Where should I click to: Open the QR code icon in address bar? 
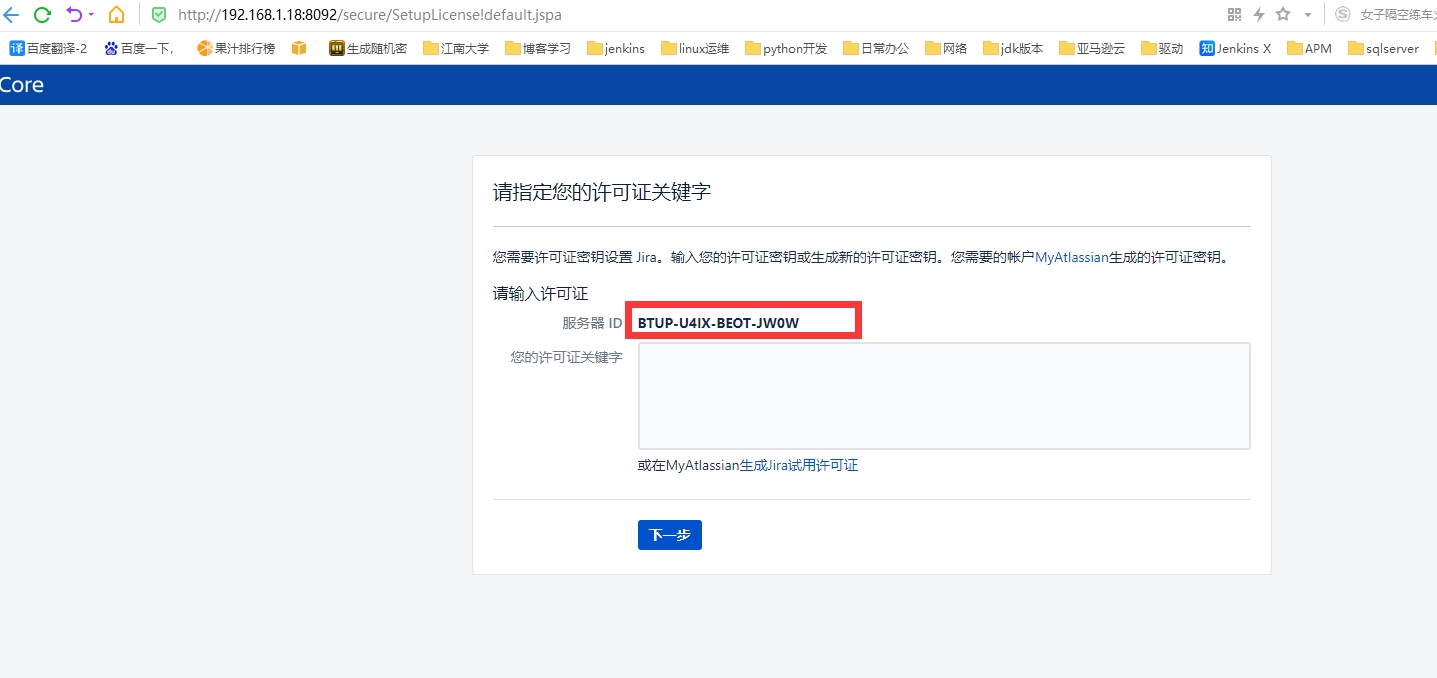coord(1234,15)
